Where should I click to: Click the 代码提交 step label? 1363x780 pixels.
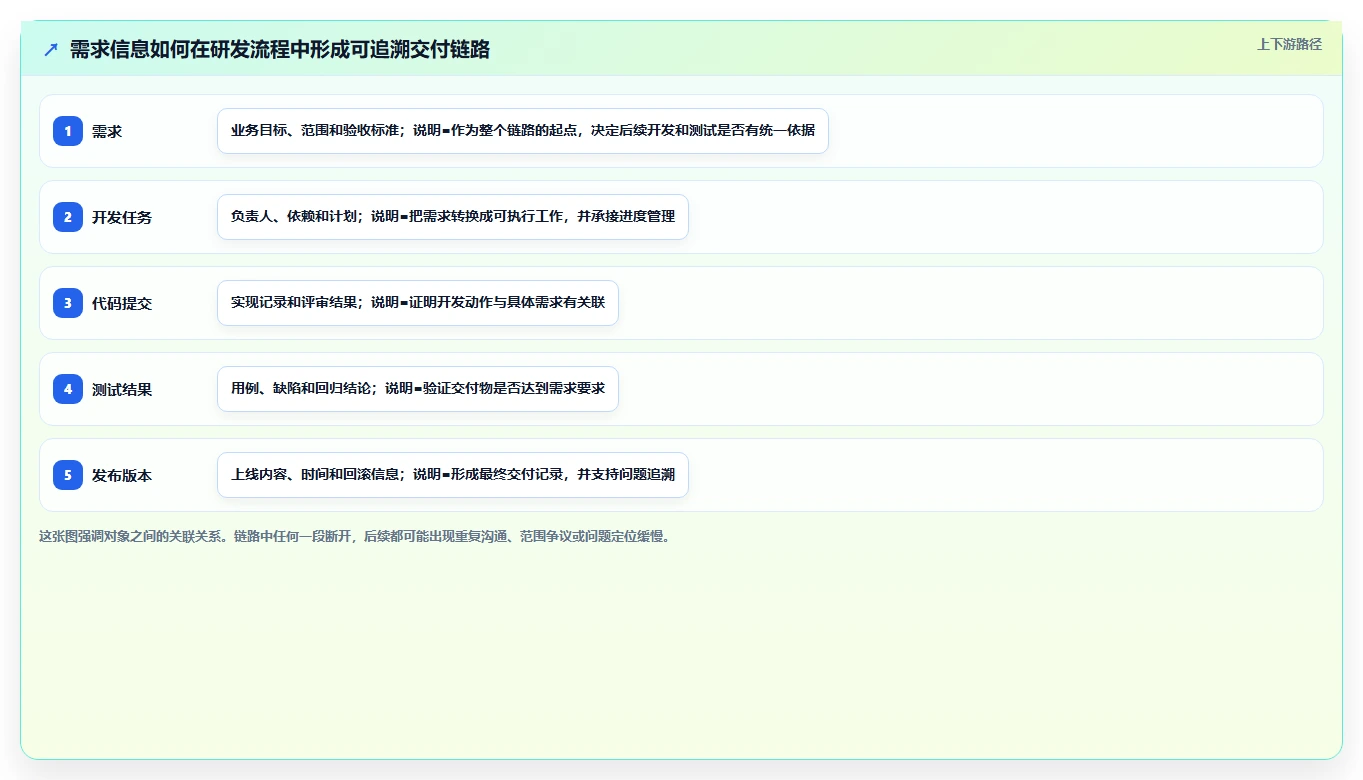tap(122, 303)
